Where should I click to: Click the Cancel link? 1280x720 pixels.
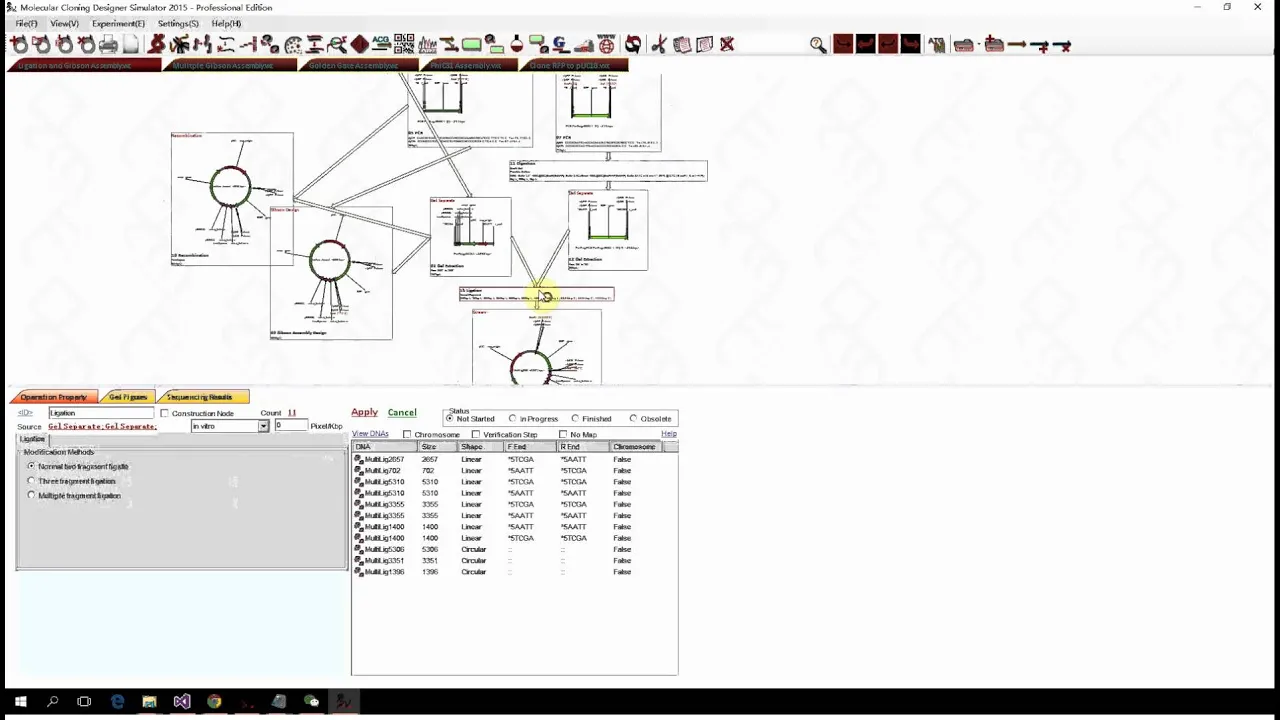point(402,412)
